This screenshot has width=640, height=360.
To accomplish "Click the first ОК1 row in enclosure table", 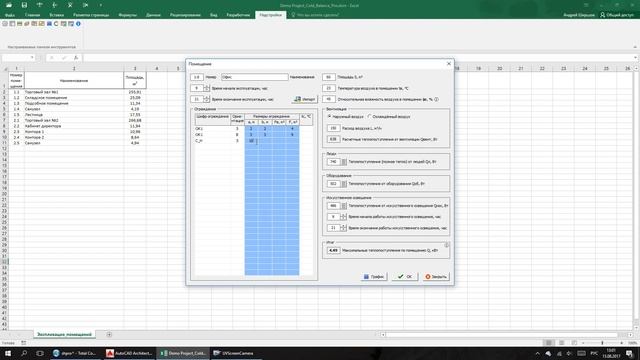I will pos(253,129).
